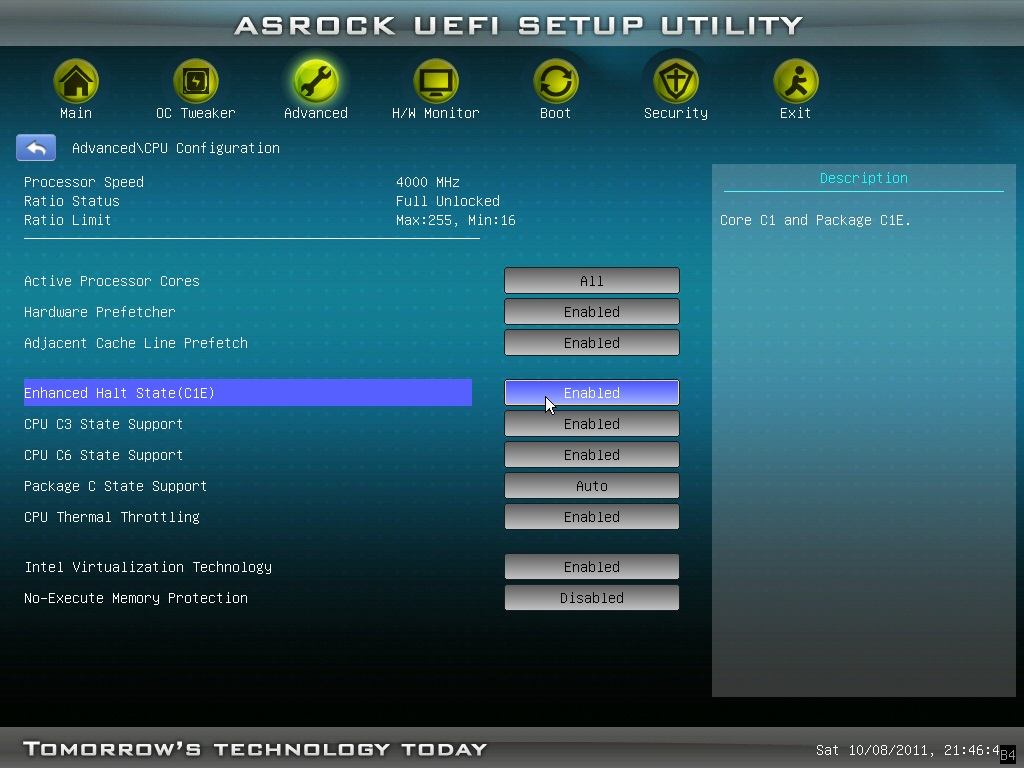The width and height of the screenshot is (1024, 768).
Task: Click the Ratio Limit Max:255, Min:16 value
Action: tap(456, 220)
